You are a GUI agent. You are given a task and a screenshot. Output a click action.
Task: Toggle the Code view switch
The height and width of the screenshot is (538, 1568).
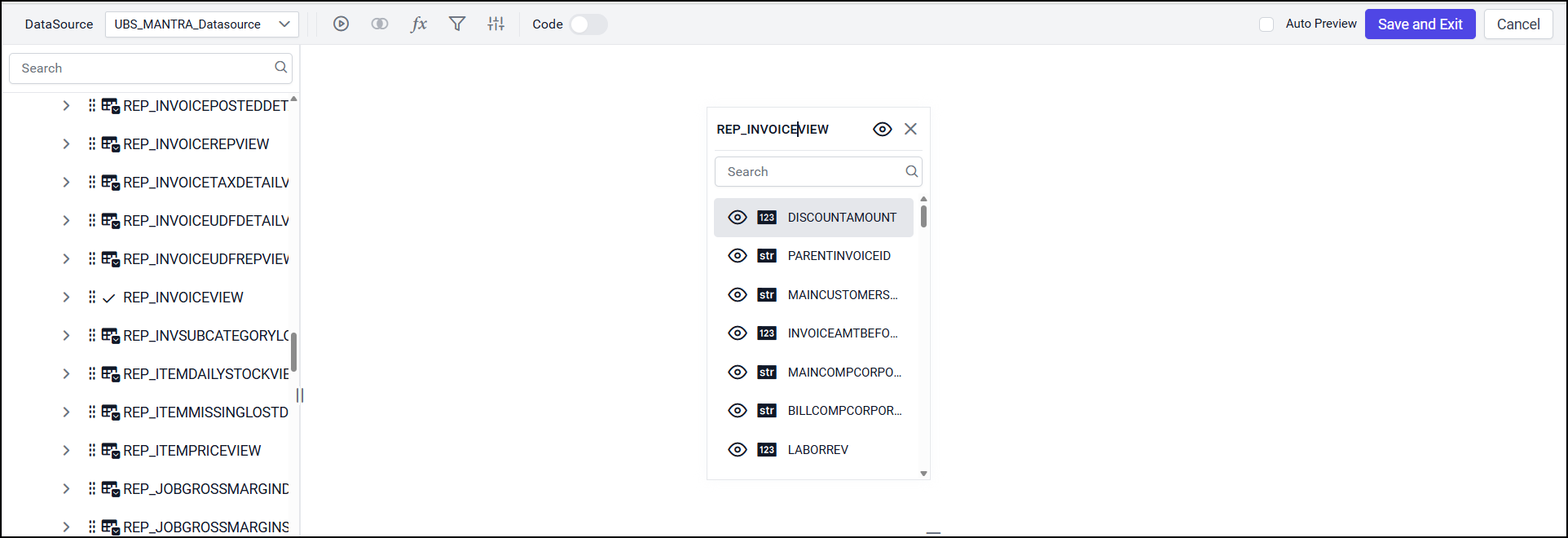[588, 24]
